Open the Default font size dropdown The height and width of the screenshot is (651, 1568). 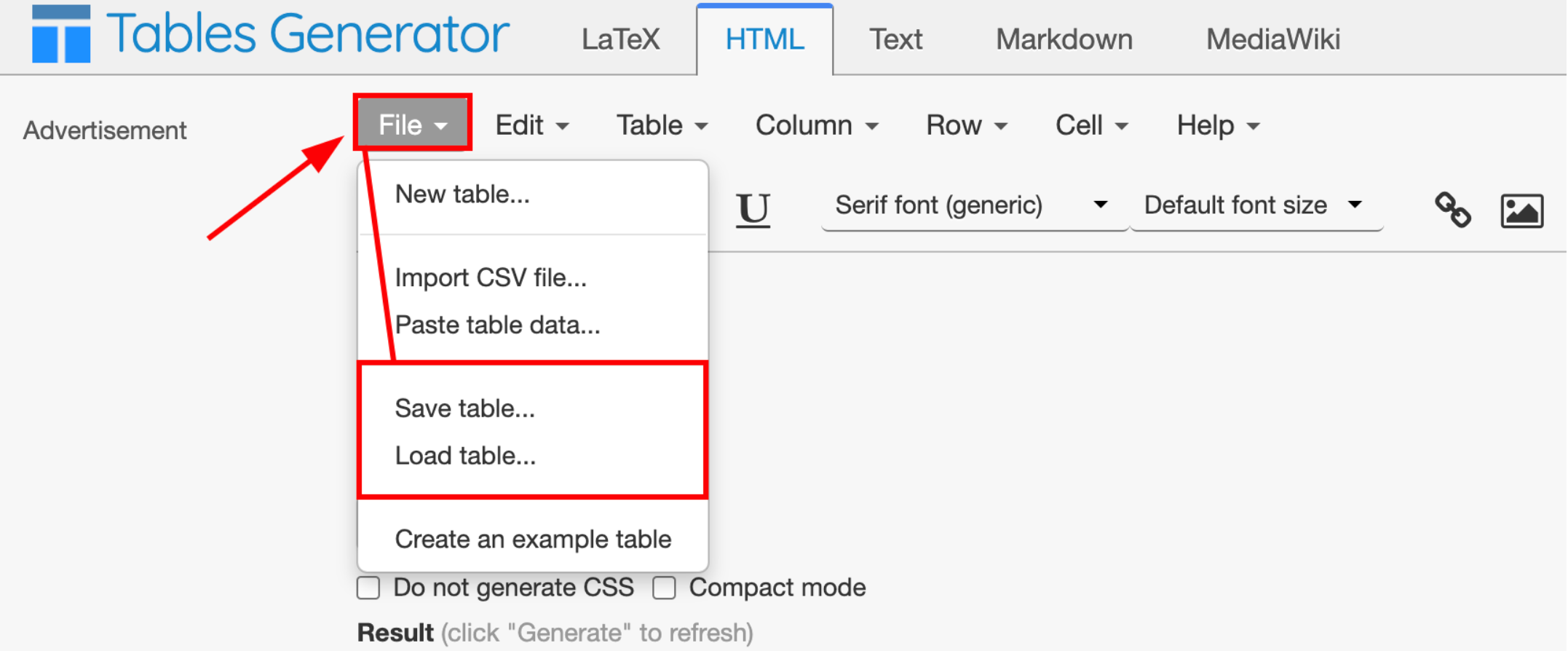[x=1254, y=206]
